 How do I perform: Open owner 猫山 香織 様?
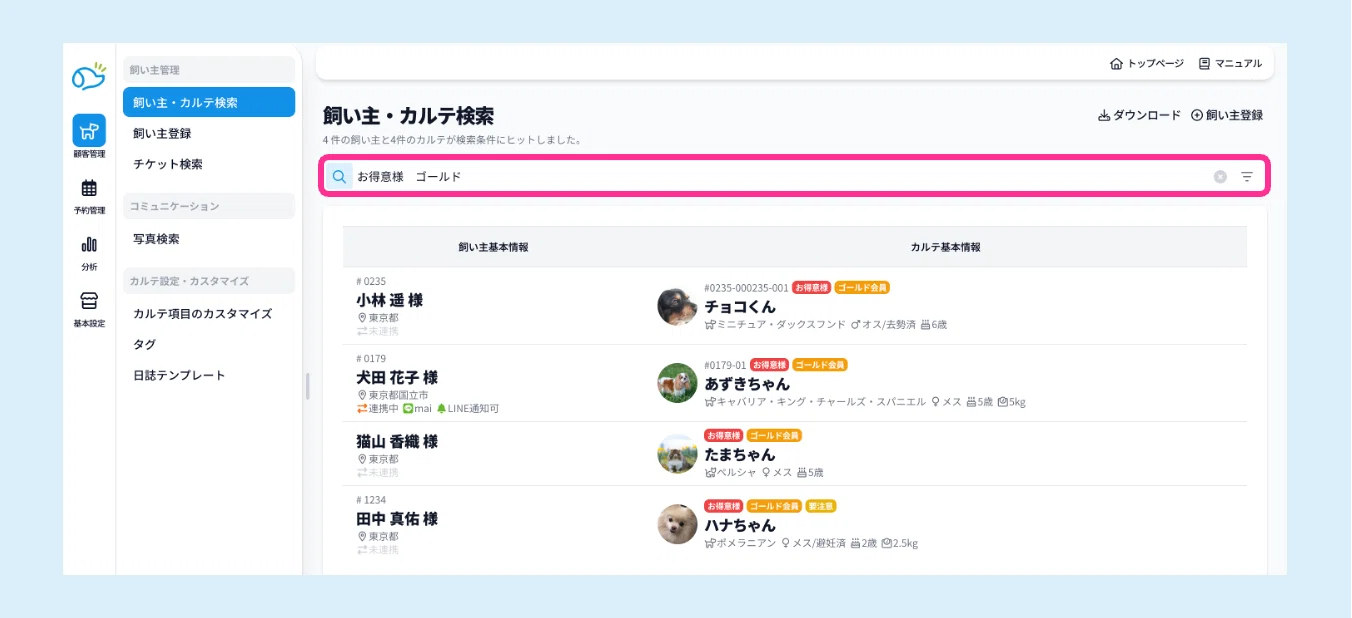point(396,441)
